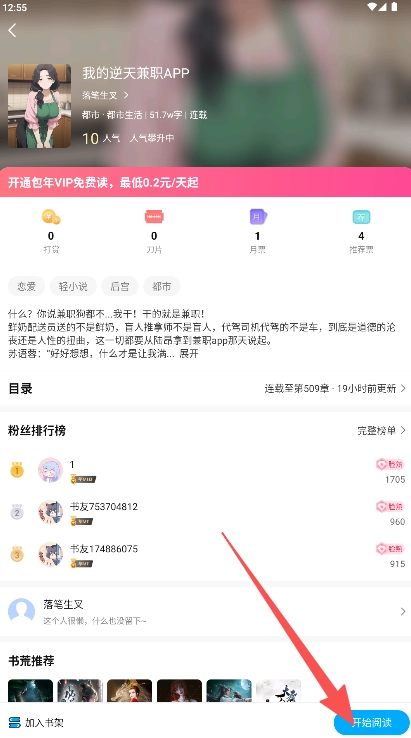Select the 恋爱 tag
The height and width of the screenshot is (738, 411).
(26, 286)
